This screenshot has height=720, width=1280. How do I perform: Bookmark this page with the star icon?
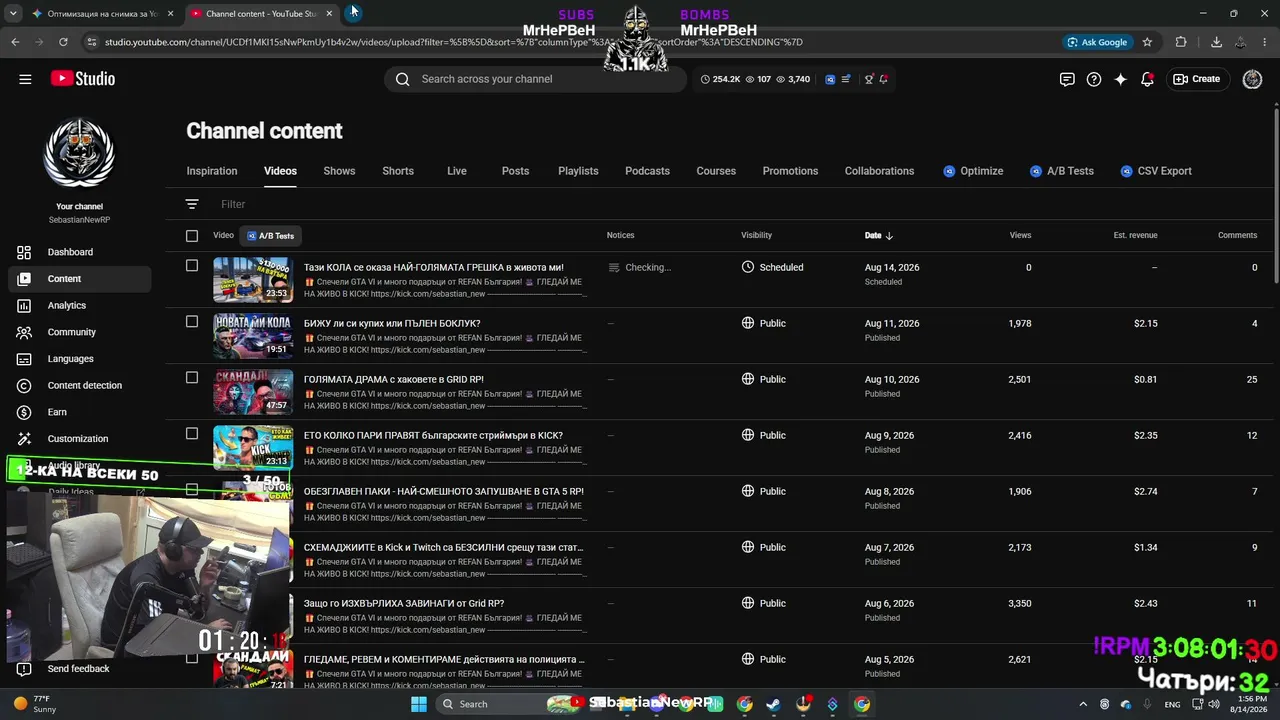tap(1147, 42)
